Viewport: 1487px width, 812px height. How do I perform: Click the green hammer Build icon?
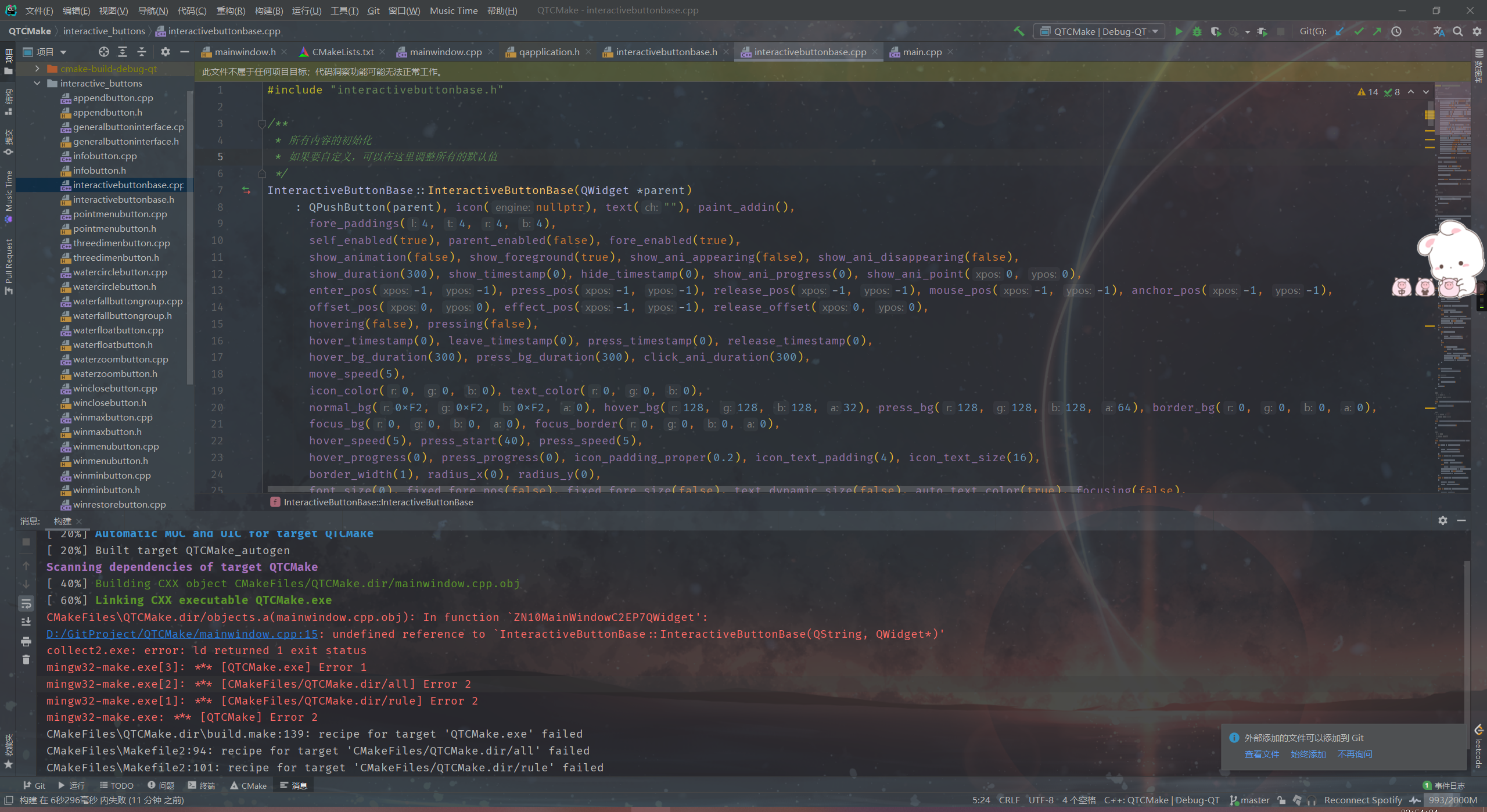click(x=1019, y=31)
